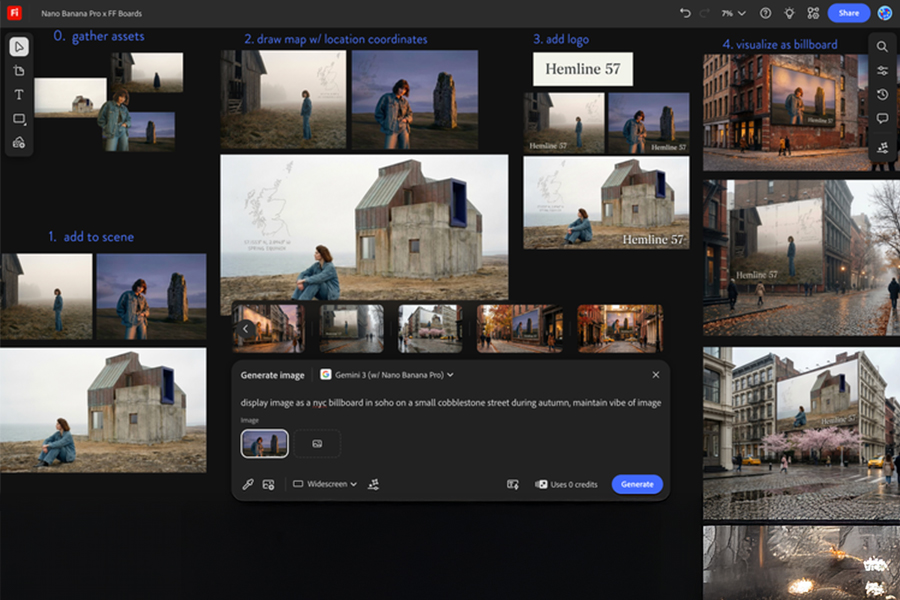Open the sliders settings panel icon

(882, 71)
